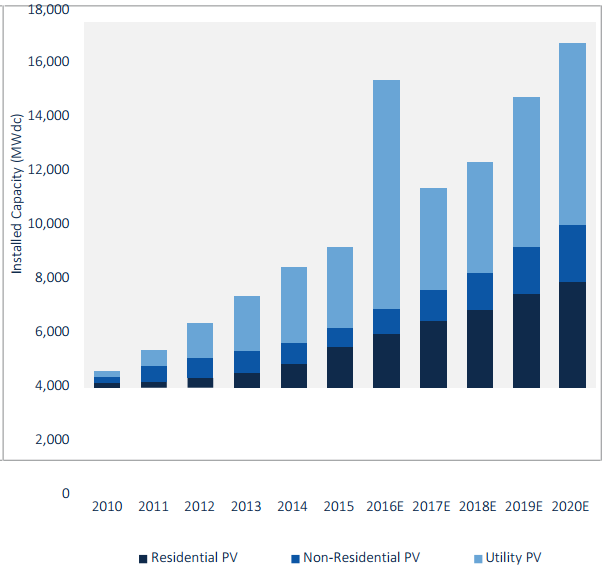Click the 2017E x-axis label
605x577 pixels.
click(x=431, y=506)
